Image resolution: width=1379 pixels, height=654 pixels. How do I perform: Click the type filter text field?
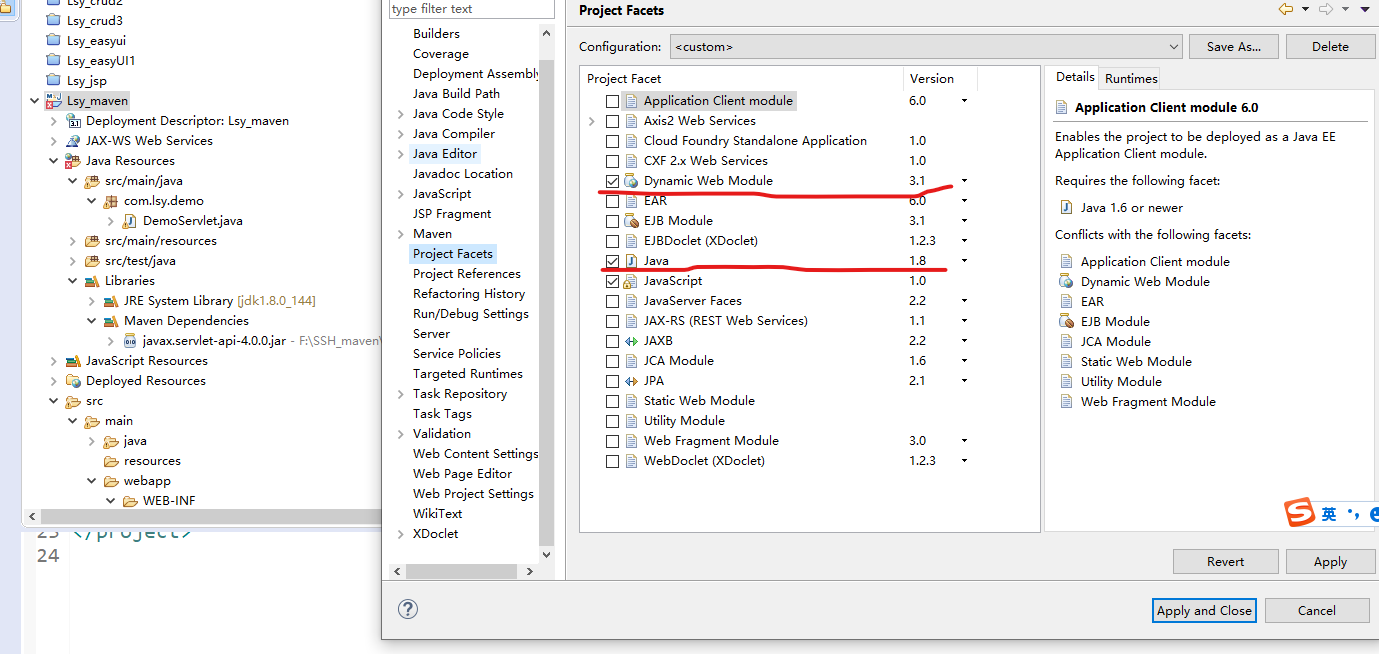click(472, 9)
